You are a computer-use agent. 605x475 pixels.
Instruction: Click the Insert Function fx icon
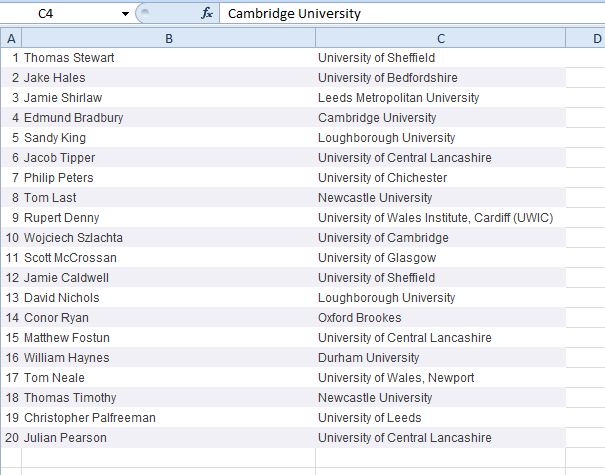(207, 14)
